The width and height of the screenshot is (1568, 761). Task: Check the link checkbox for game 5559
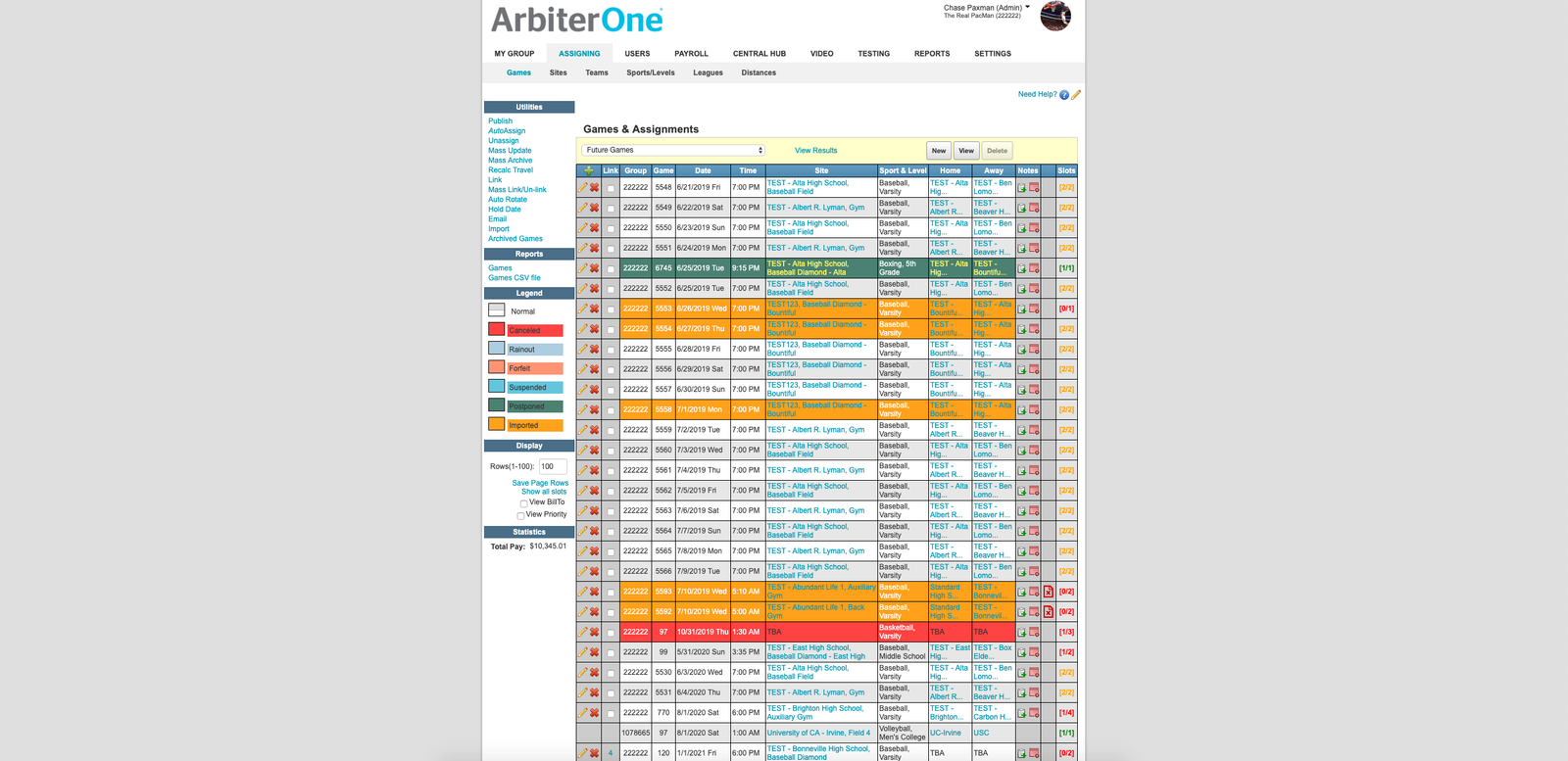coord(611,430)
